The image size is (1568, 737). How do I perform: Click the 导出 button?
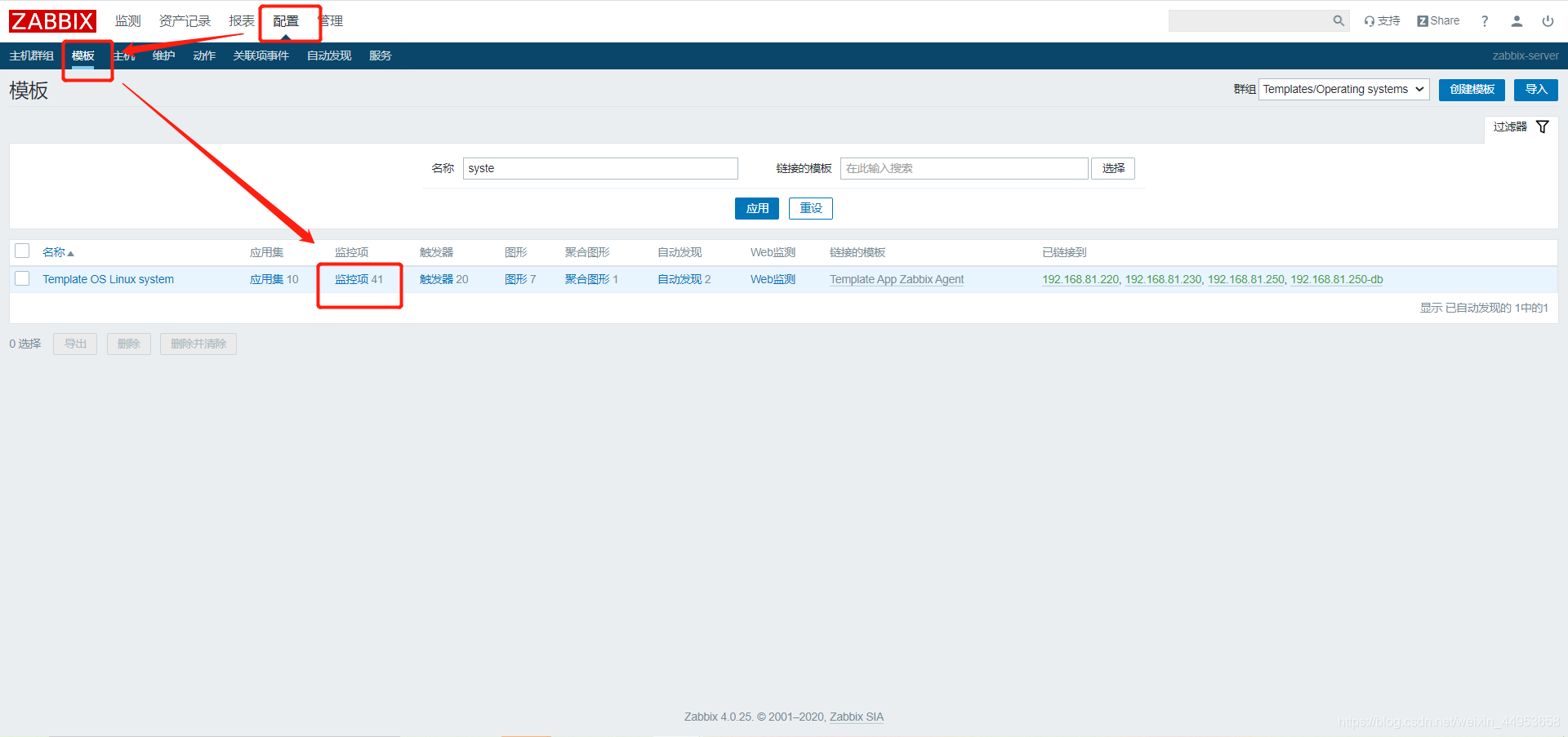[x=75, y=344]
